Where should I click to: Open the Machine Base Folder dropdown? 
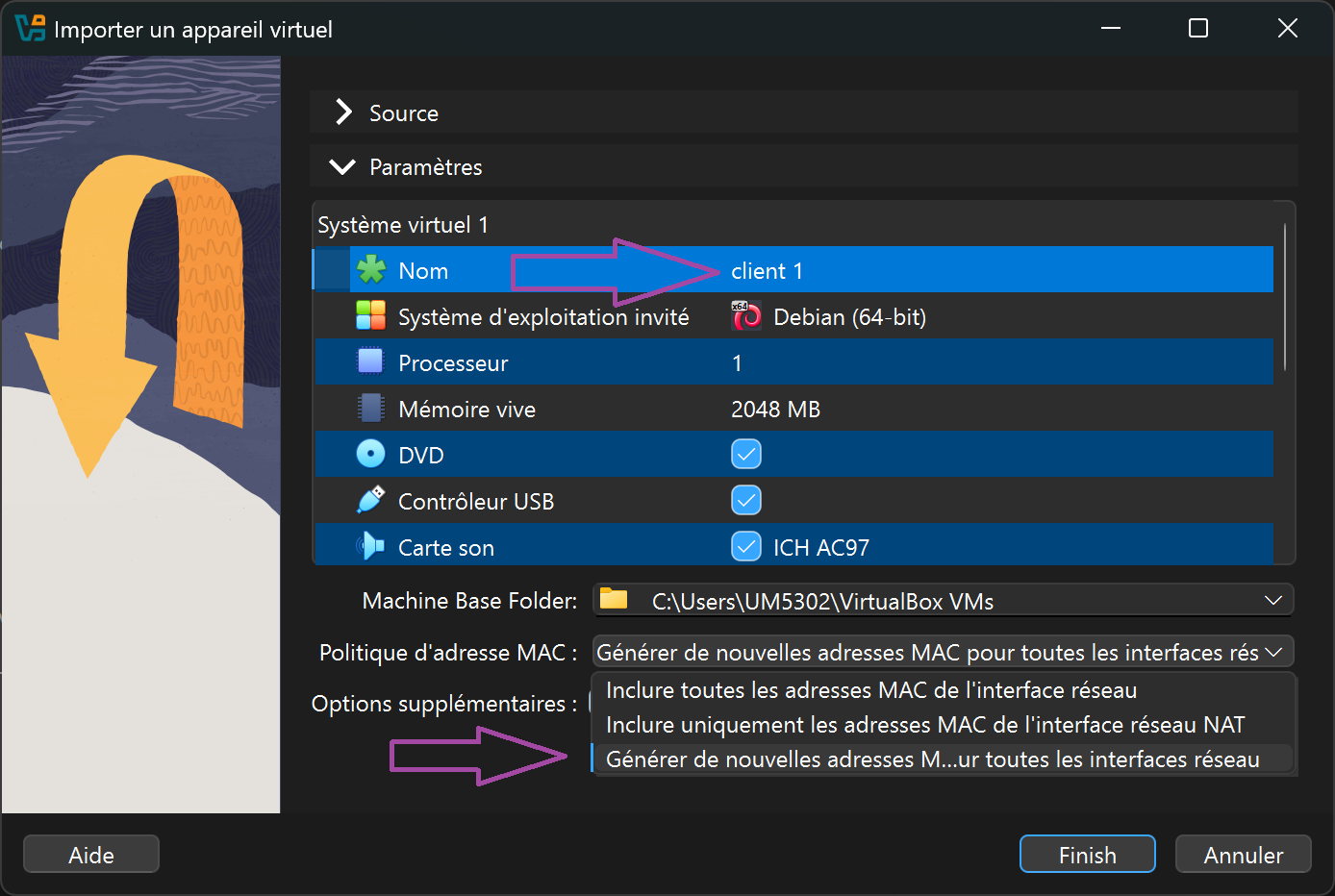(1274, 600)
